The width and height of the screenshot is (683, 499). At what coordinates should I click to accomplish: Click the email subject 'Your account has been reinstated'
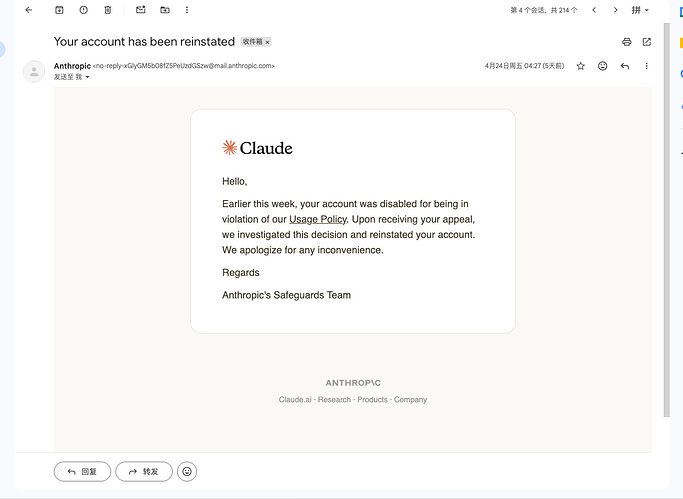[144, 42]
